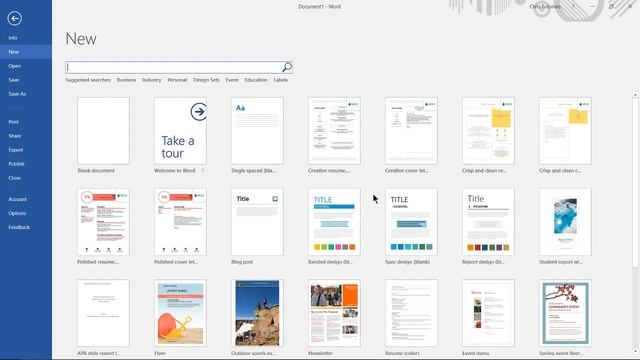Image resolution: width=640 pixels, height=360 pixels.
Task: Choose the Flyer template with beach toys
Action: coord(180,313)
